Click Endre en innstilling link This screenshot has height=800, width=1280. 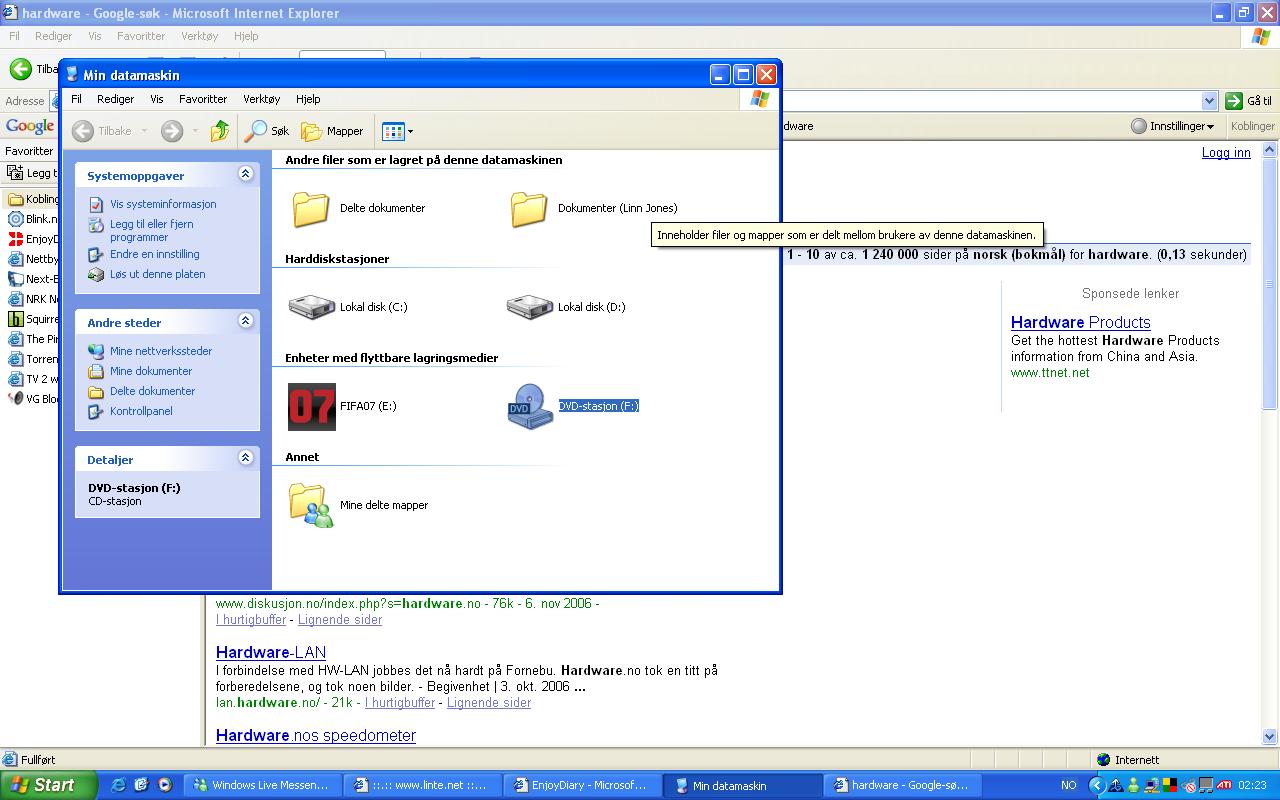point(155,254)
